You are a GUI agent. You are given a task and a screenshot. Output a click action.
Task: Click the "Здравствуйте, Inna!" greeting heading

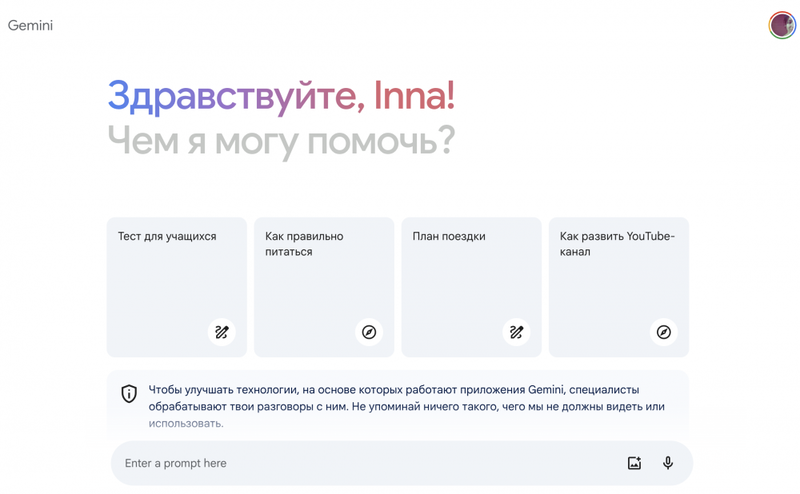tap(281, 96)
